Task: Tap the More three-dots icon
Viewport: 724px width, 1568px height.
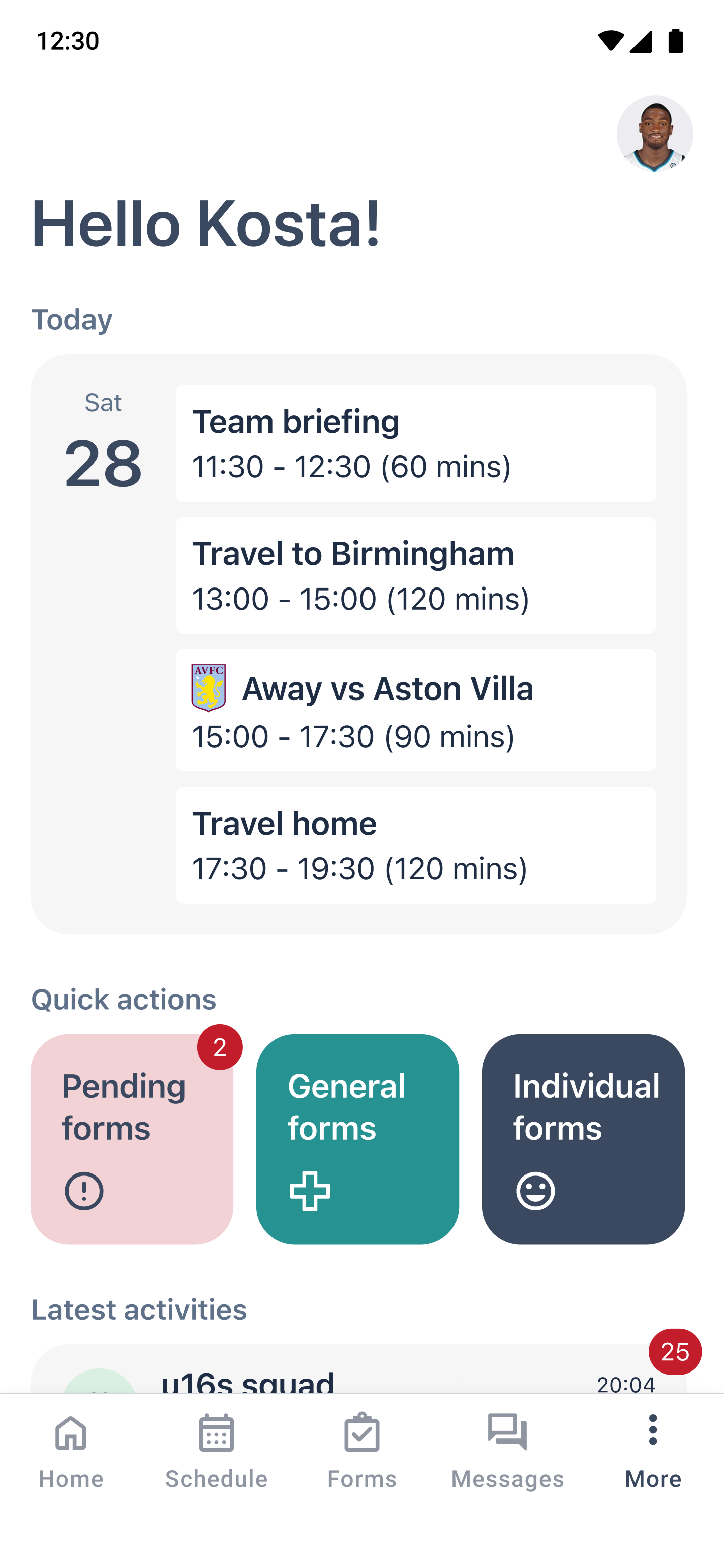Action: pos(653,1430)
